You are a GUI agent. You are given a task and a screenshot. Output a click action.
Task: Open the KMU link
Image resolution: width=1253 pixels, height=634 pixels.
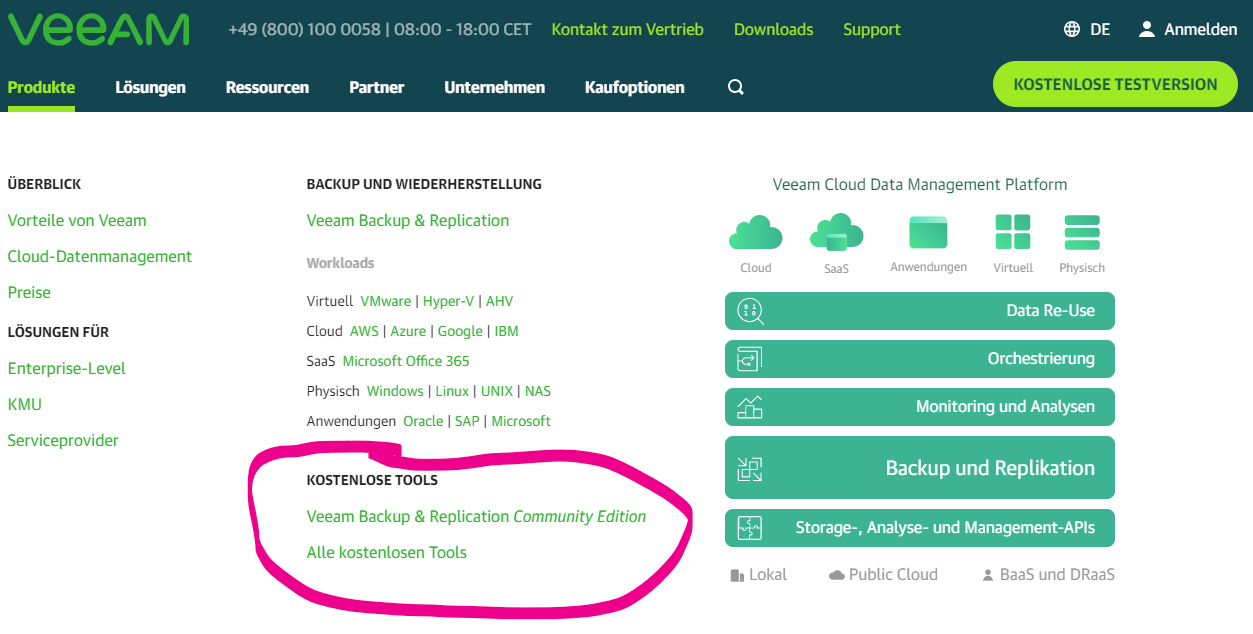24,404
